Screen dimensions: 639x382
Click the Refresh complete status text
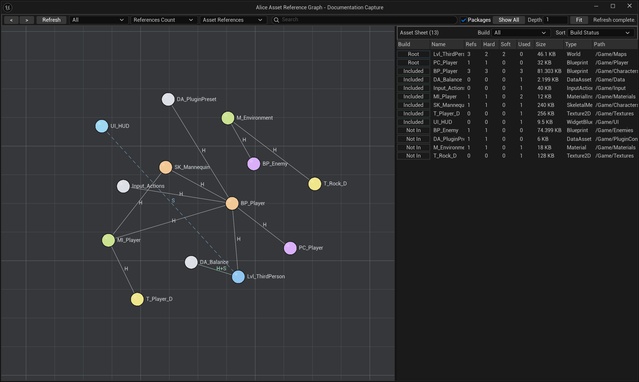pos(613,20)
